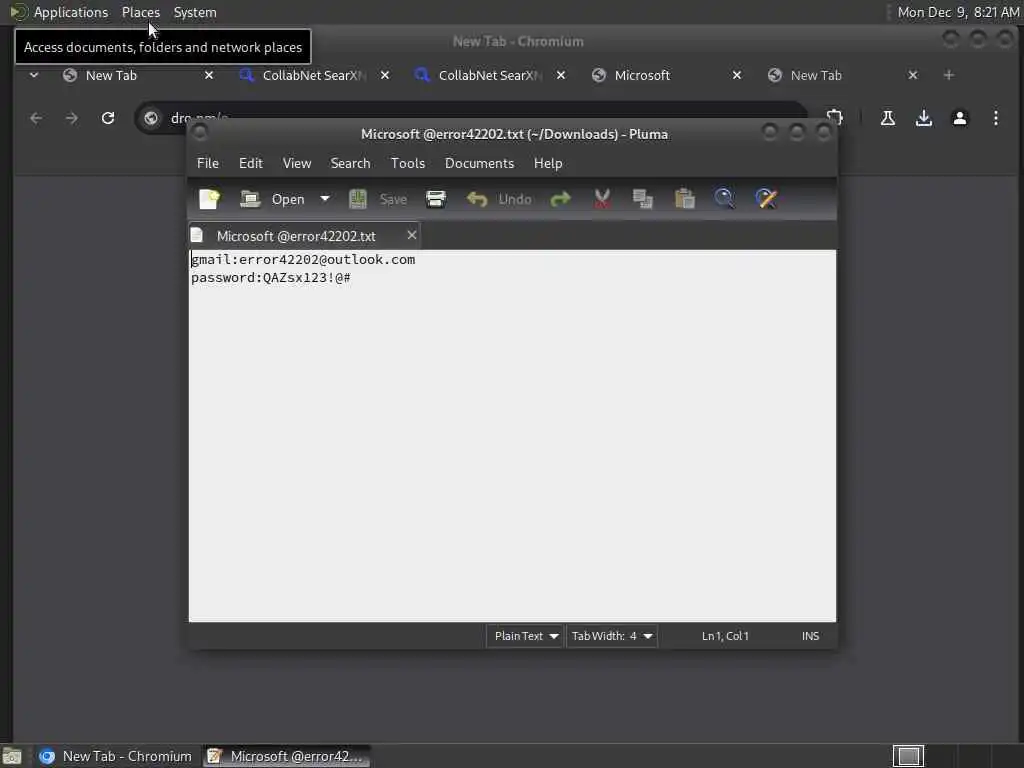Close the Microsoft tab in Chromium
The image size is (1024, 768).
737,76
